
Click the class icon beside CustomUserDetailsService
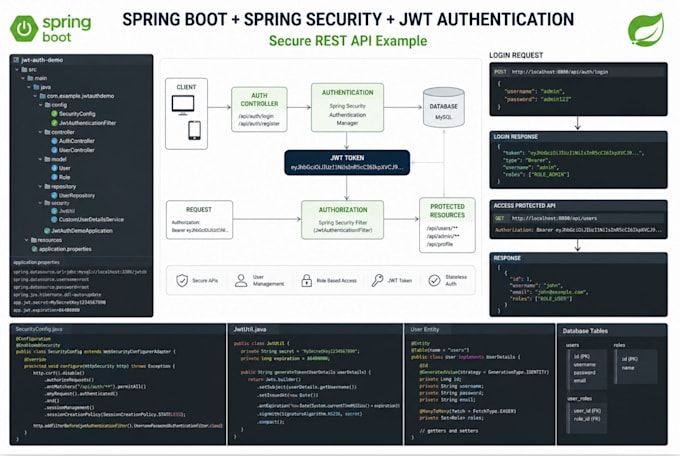click(54, 220)
